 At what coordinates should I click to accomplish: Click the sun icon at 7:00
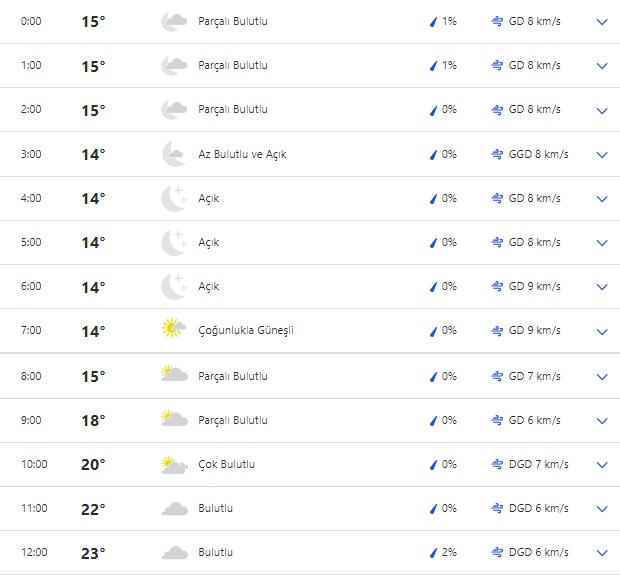click(174, 330)
